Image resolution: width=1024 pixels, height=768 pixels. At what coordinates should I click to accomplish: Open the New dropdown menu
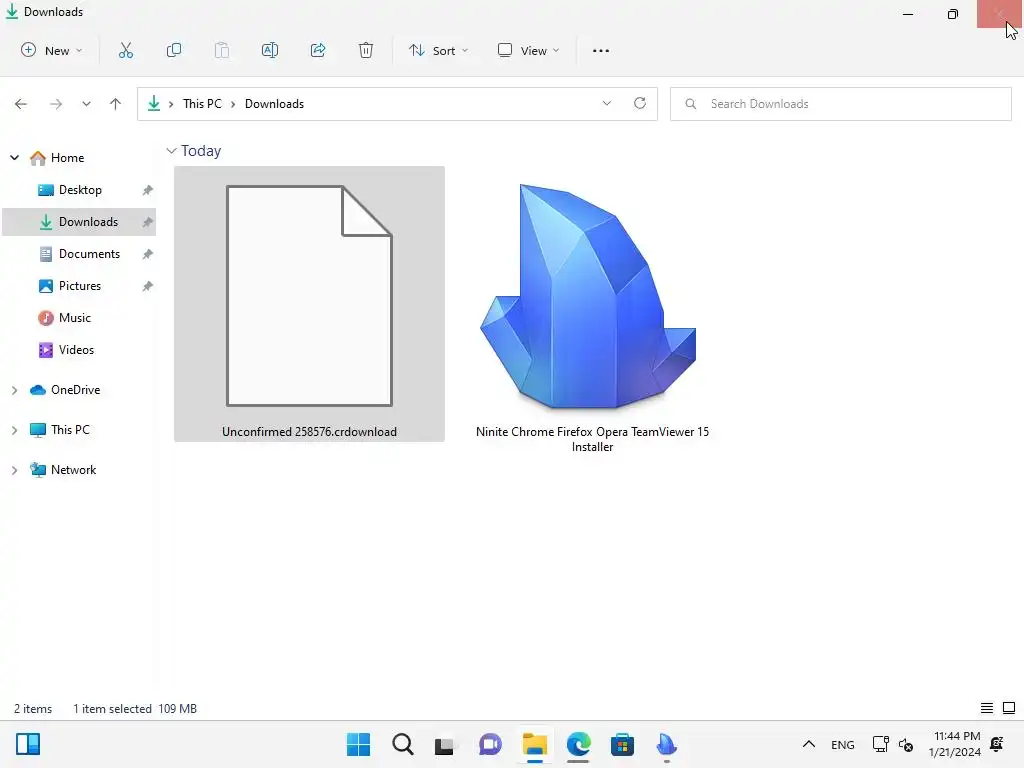52,50
